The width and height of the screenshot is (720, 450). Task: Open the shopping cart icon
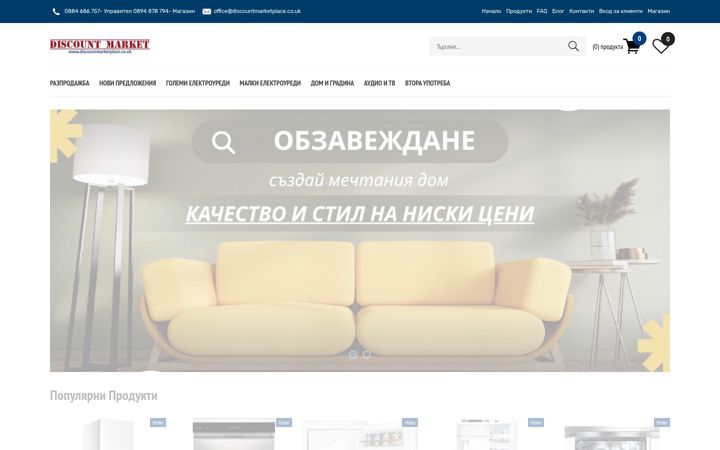tap(631, 46)
